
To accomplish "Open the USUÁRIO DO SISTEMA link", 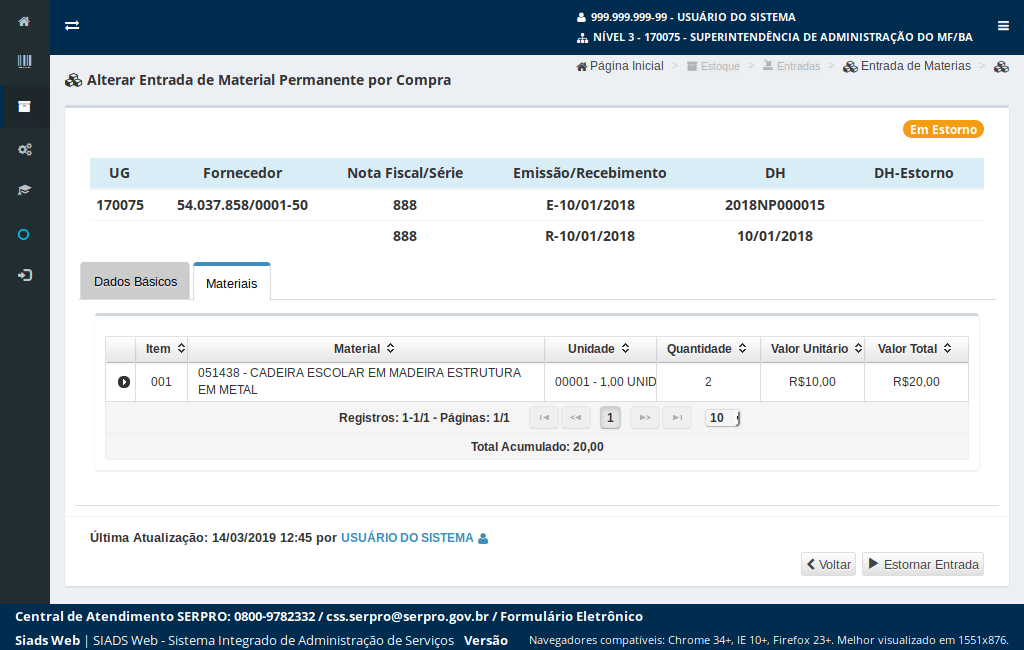I will 407,538.
